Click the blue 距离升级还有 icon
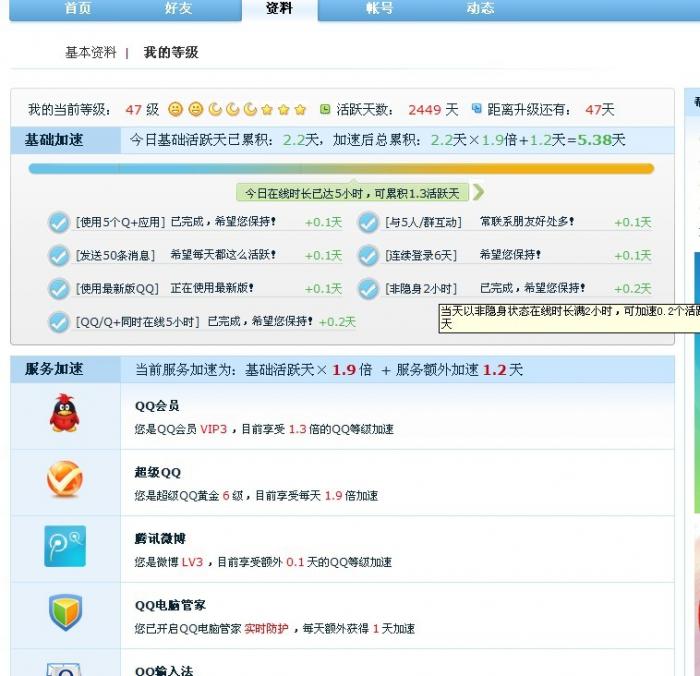The image size is (700, 676). (477, 108)
